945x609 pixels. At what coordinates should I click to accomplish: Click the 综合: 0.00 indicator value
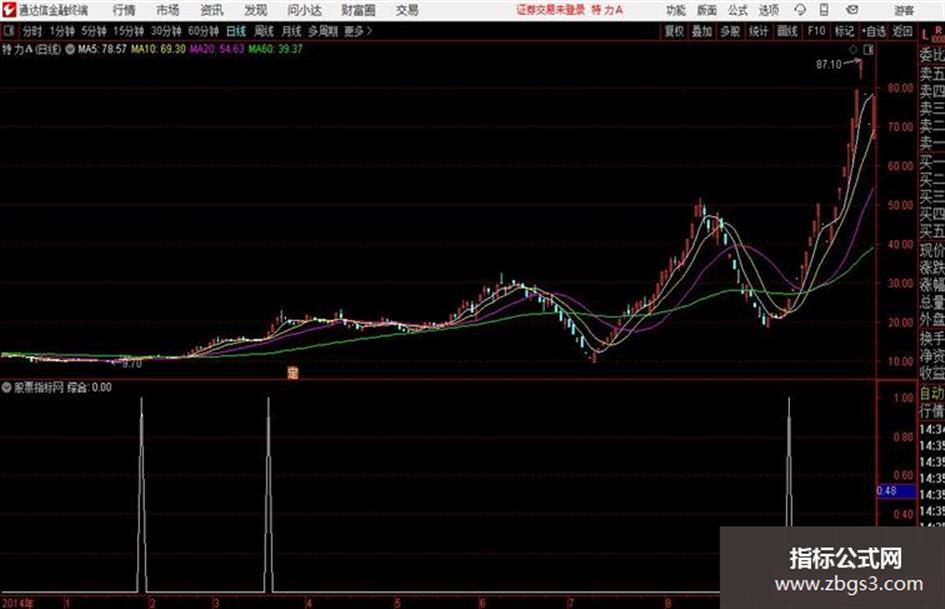89,388
